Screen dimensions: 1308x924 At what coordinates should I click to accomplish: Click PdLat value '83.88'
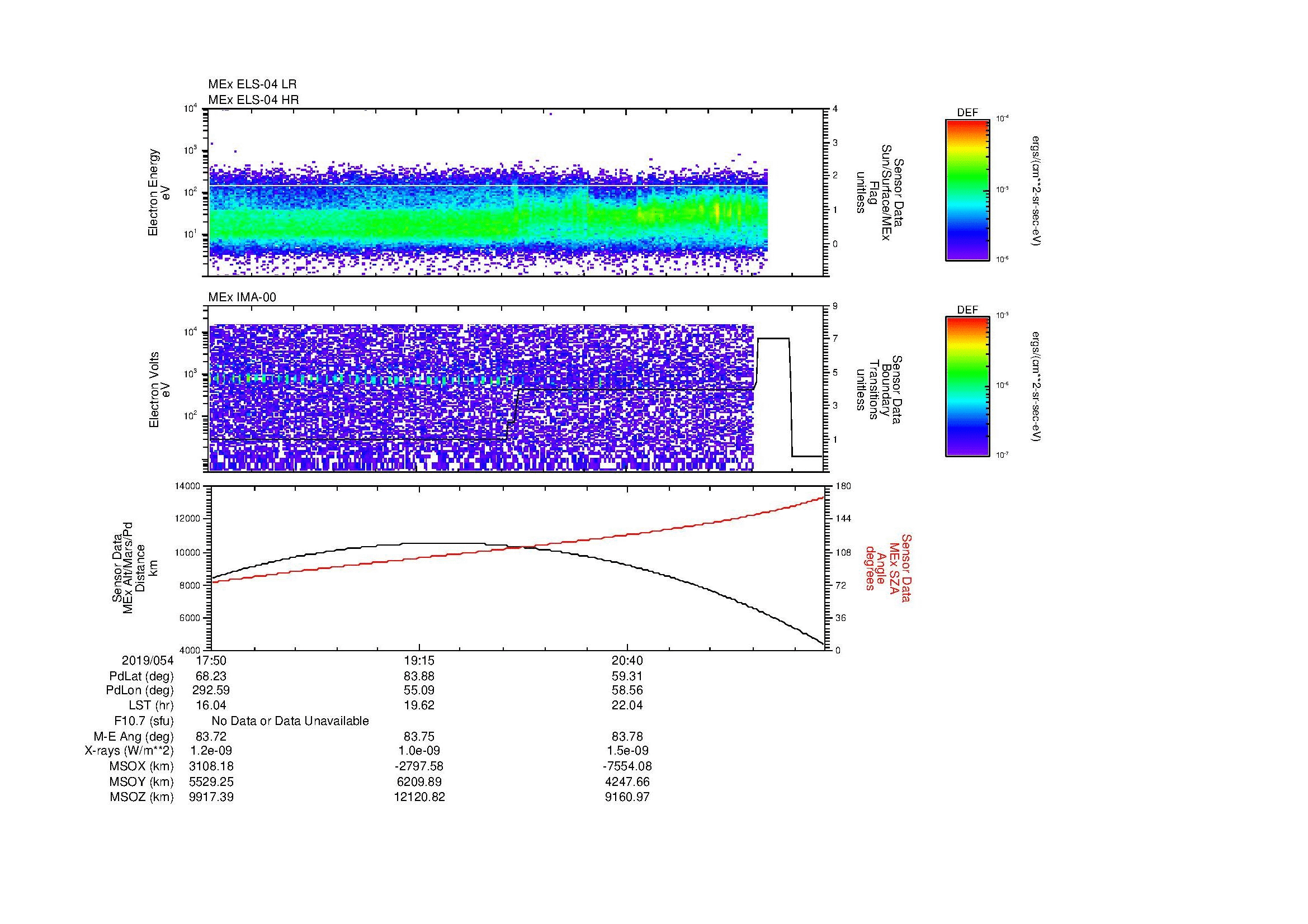point(419,676)
